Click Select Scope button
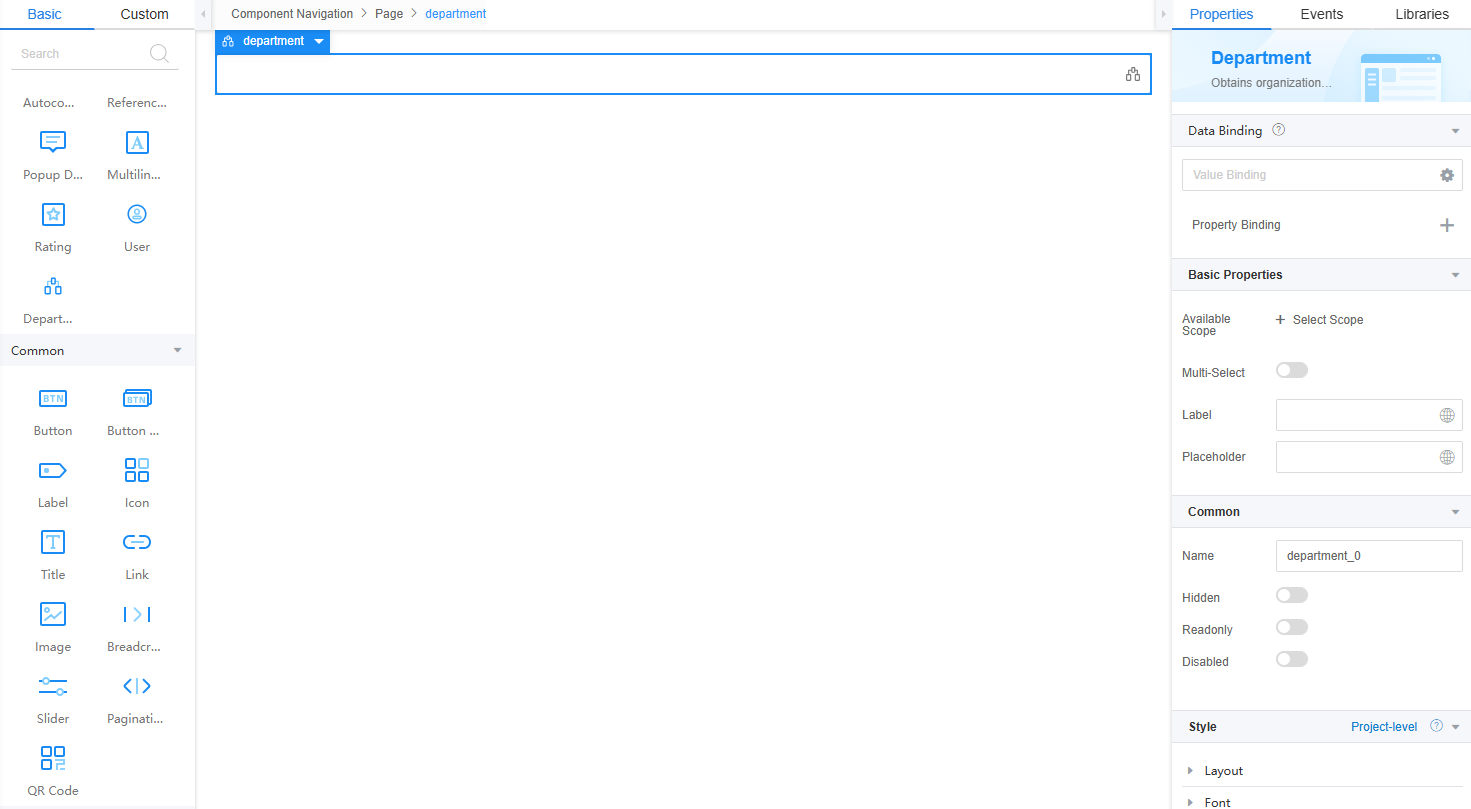 coord(1319,320)
